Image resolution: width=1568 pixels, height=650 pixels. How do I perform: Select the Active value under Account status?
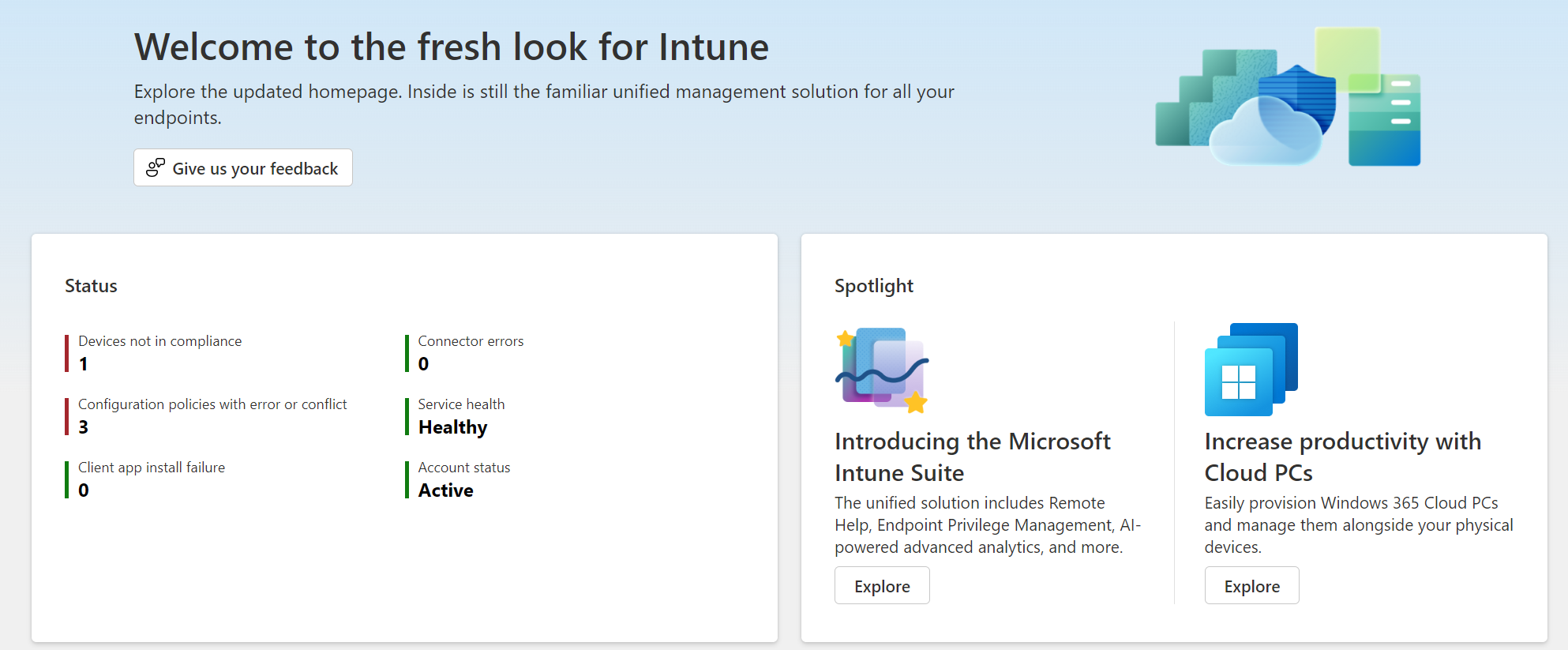click(x=446, y=490)
